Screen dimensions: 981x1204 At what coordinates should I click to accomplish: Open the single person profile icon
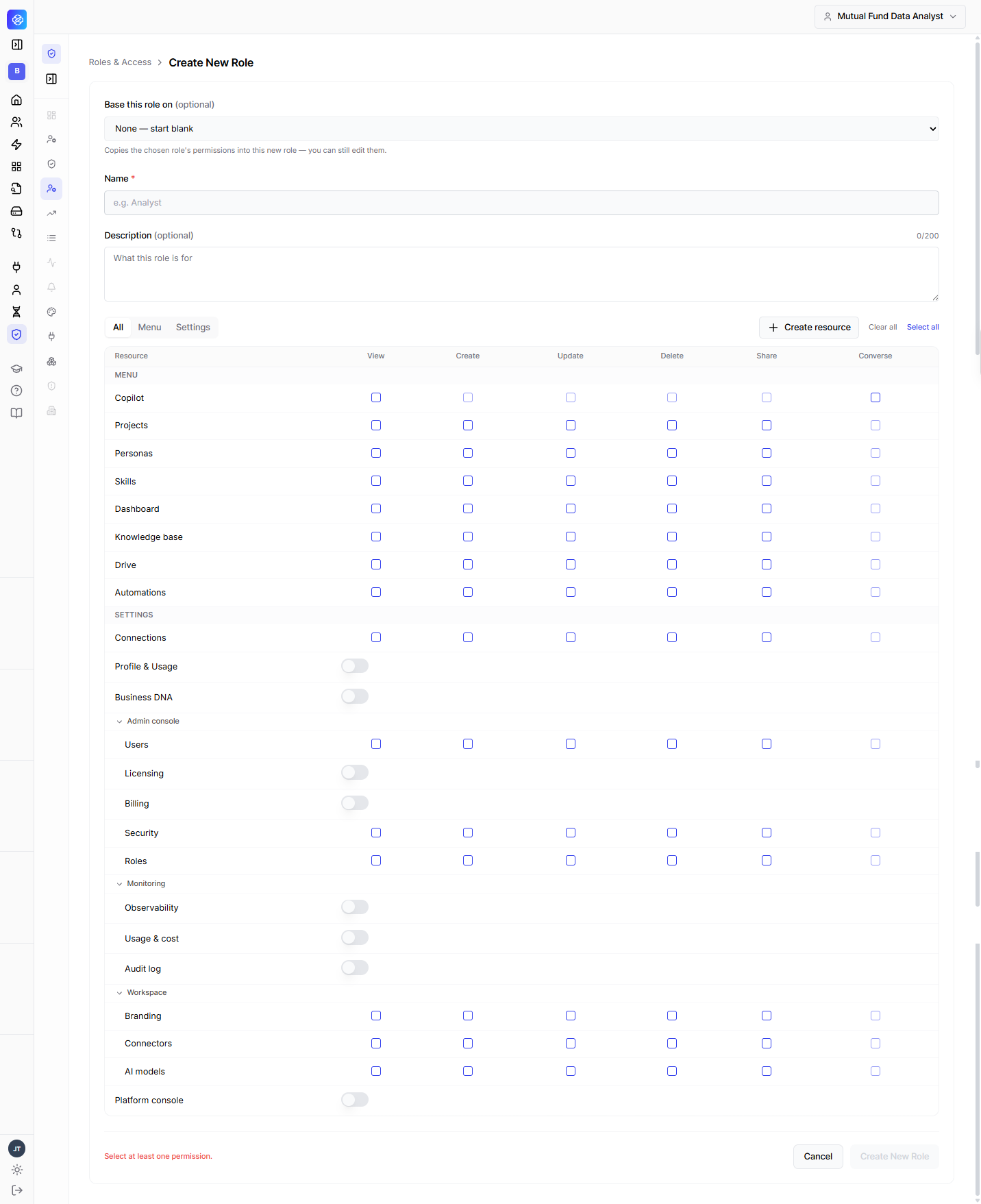(17, 290)
